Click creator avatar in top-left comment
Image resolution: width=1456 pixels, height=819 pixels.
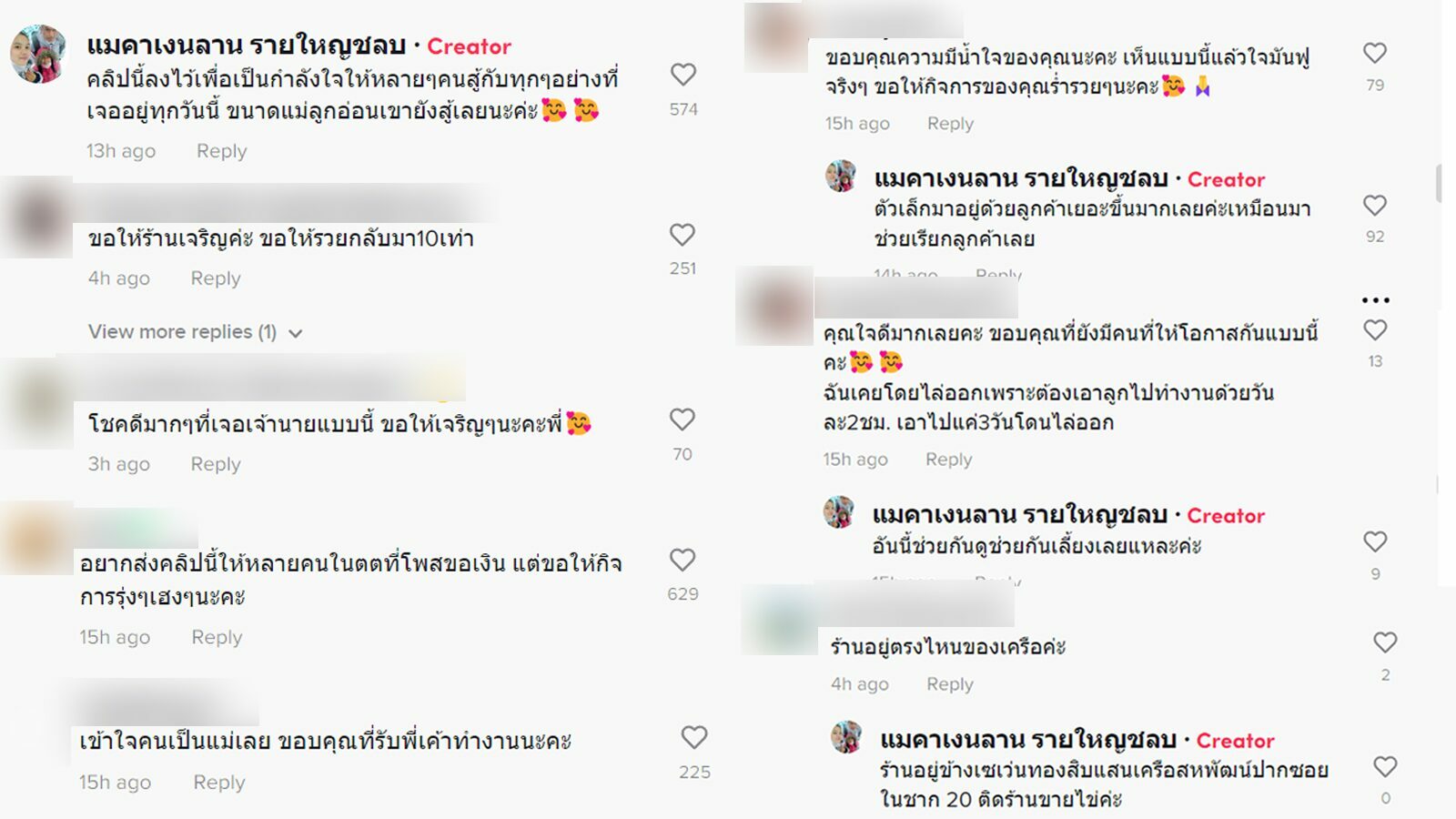point(38,53)
